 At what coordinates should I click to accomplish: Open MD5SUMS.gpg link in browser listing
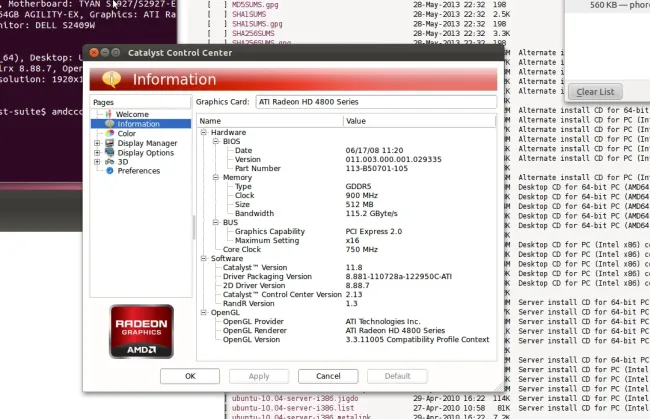pos(255,5)
